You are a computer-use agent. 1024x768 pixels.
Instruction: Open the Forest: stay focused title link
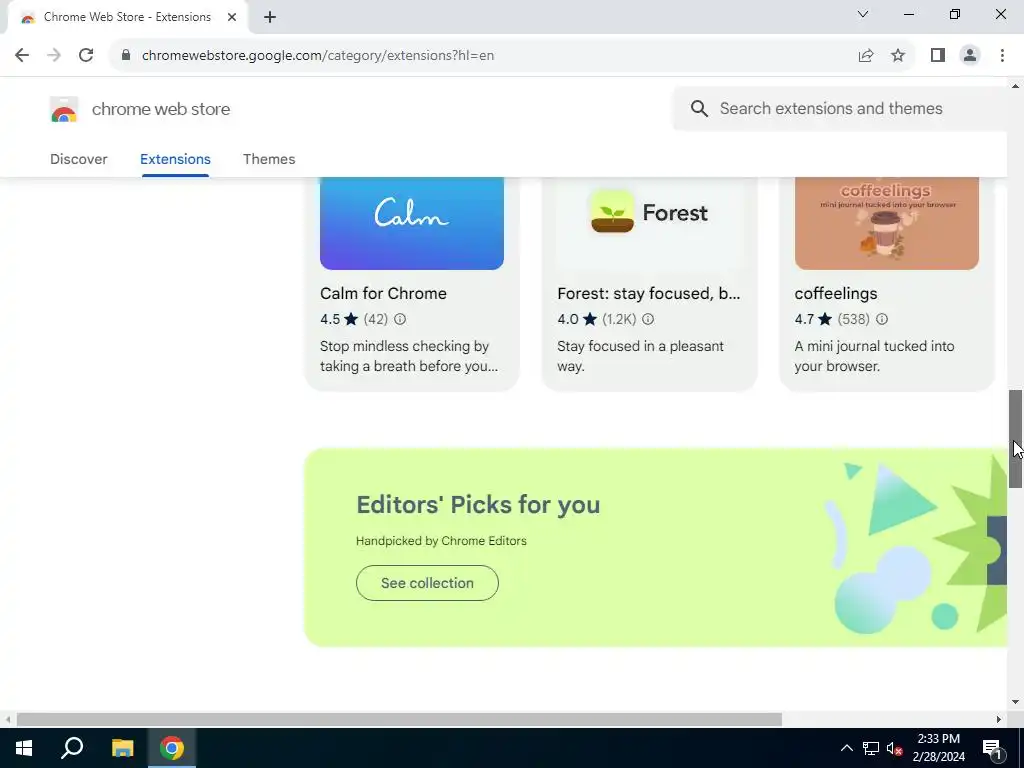[648, 293]
